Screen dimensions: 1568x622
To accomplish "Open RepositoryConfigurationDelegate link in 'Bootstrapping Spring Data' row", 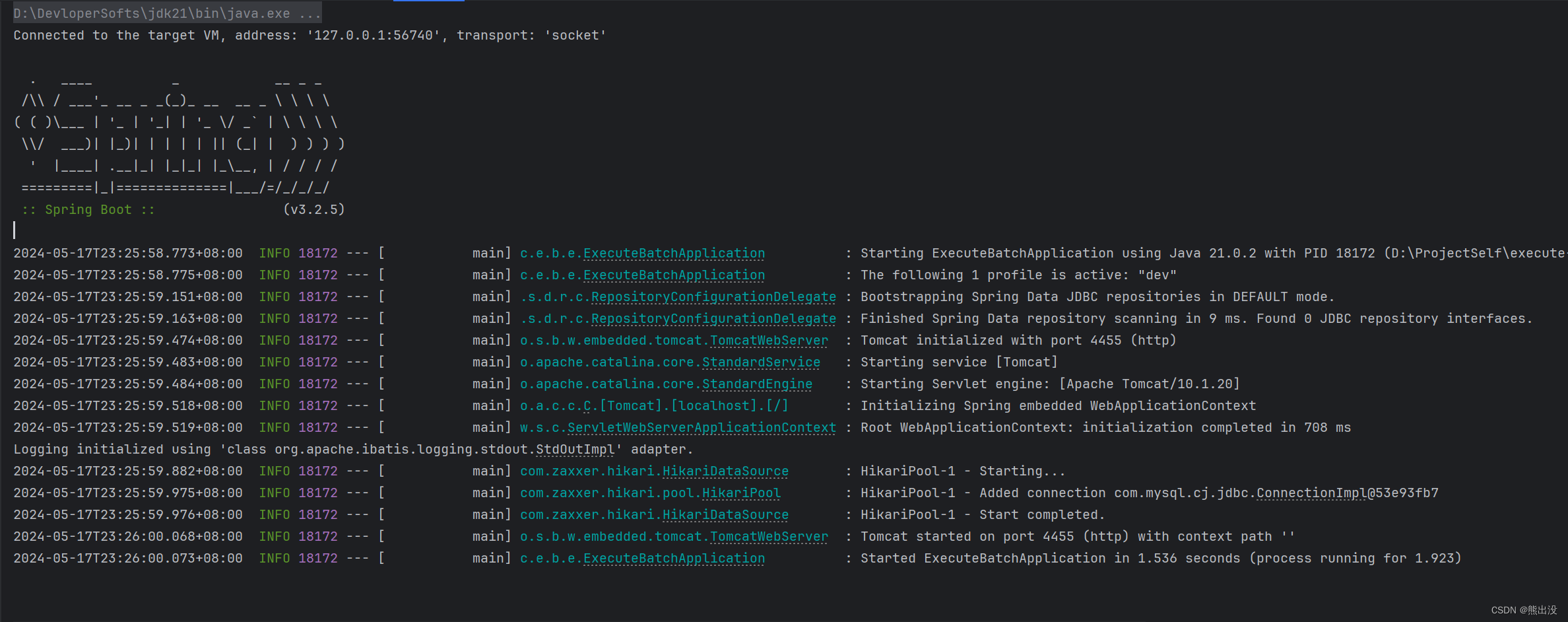I will 713,296.
